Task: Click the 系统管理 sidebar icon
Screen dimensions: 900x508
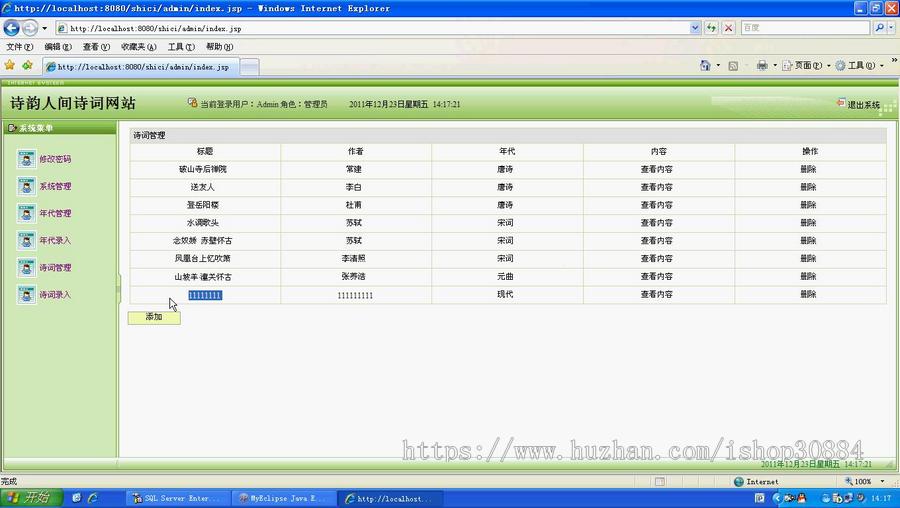Action: (26, 186)
